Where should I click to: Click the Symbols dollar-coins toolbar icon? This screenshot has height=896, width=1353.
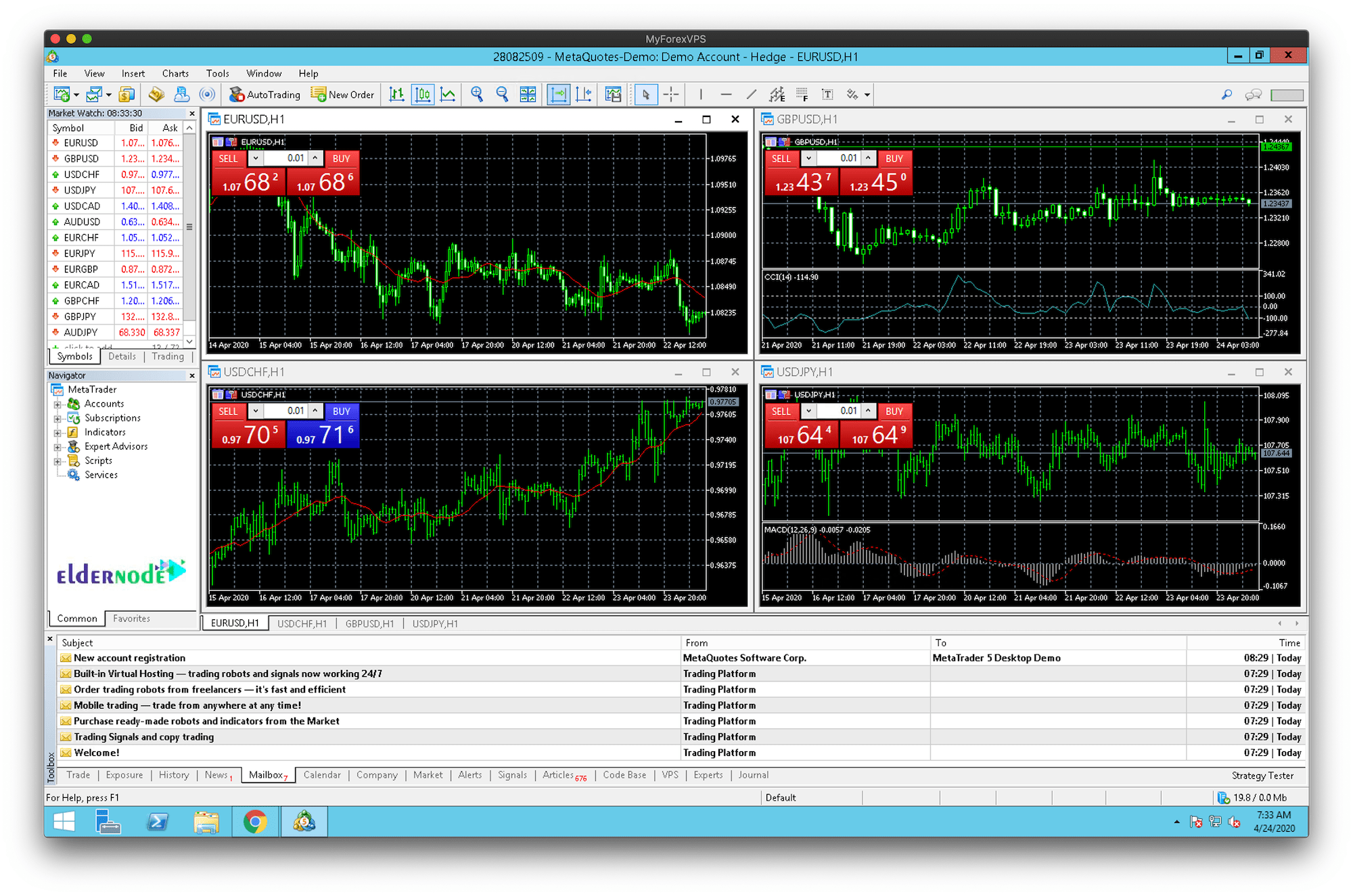[x=127, y=95]
